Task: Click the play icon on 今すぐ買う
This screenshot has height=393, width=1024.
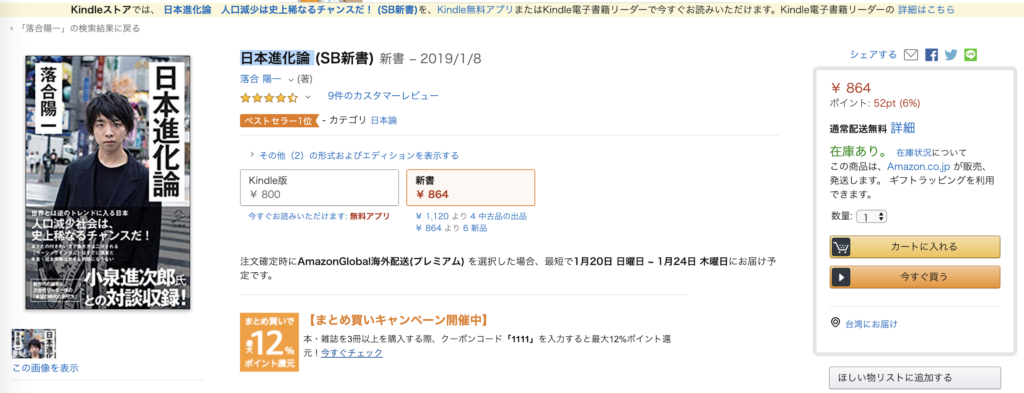Action: click(x=840, y=277)
